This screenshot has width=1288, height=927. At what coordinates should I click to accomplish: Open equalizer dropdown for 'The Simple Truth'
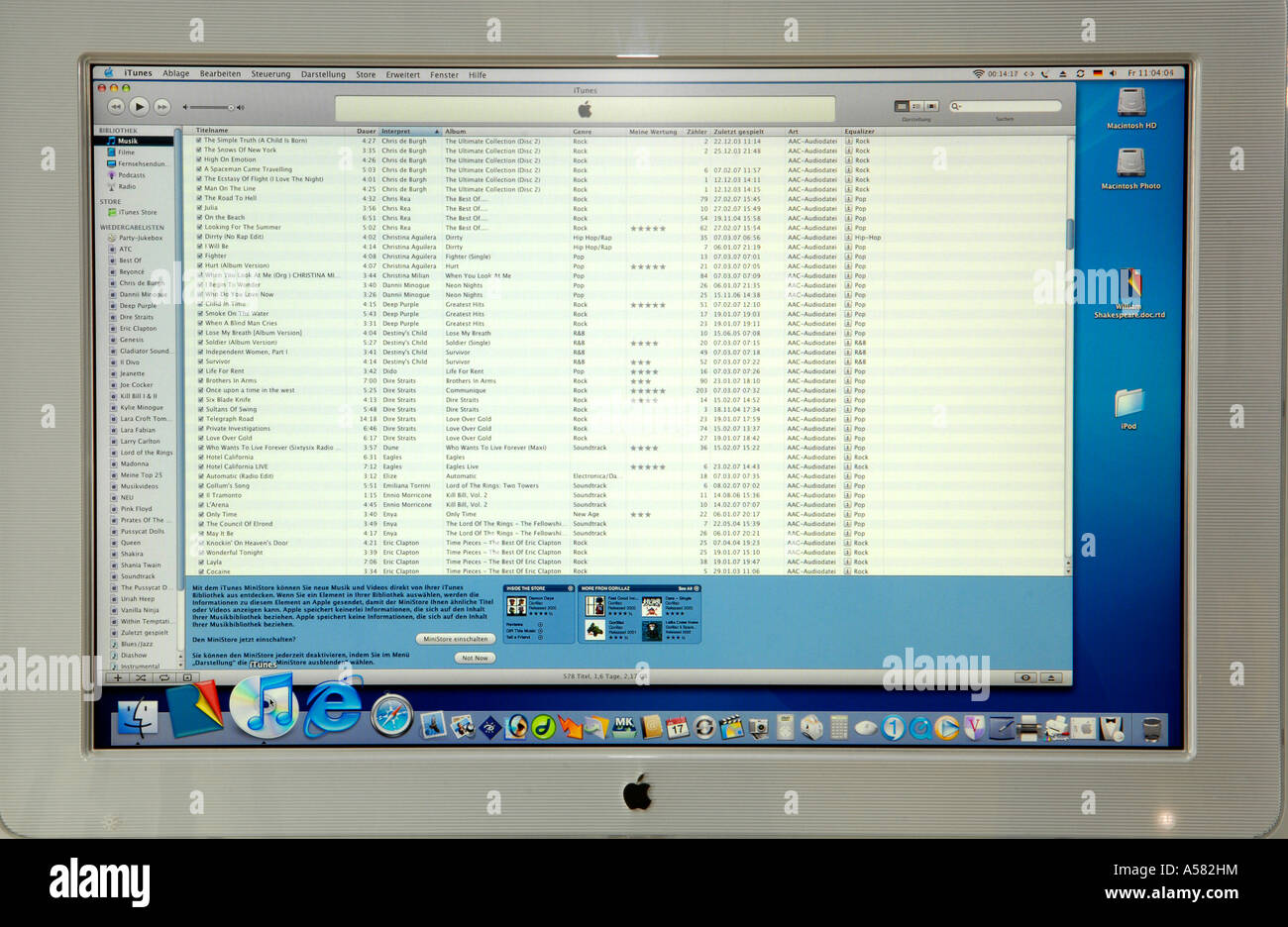[x=848, y=141]
